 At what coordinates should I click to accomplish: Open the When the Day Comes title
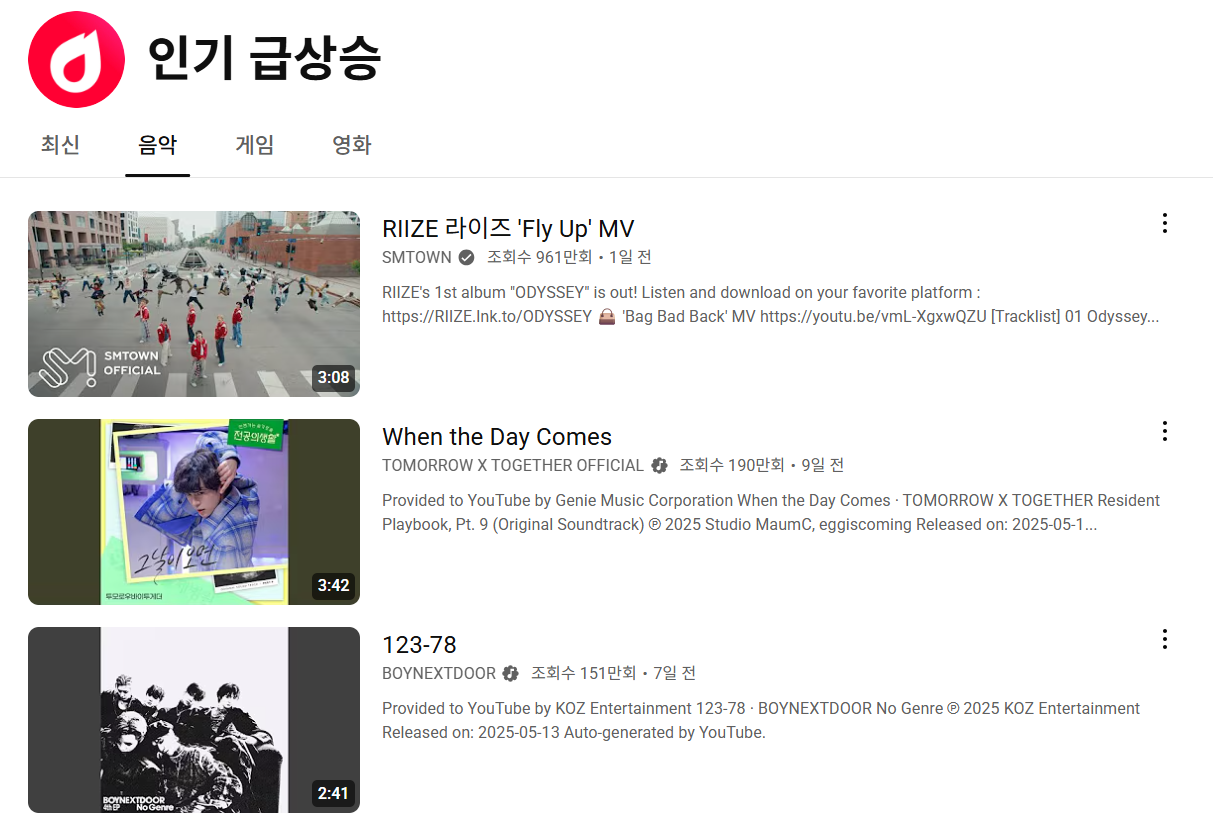[496, 436]
